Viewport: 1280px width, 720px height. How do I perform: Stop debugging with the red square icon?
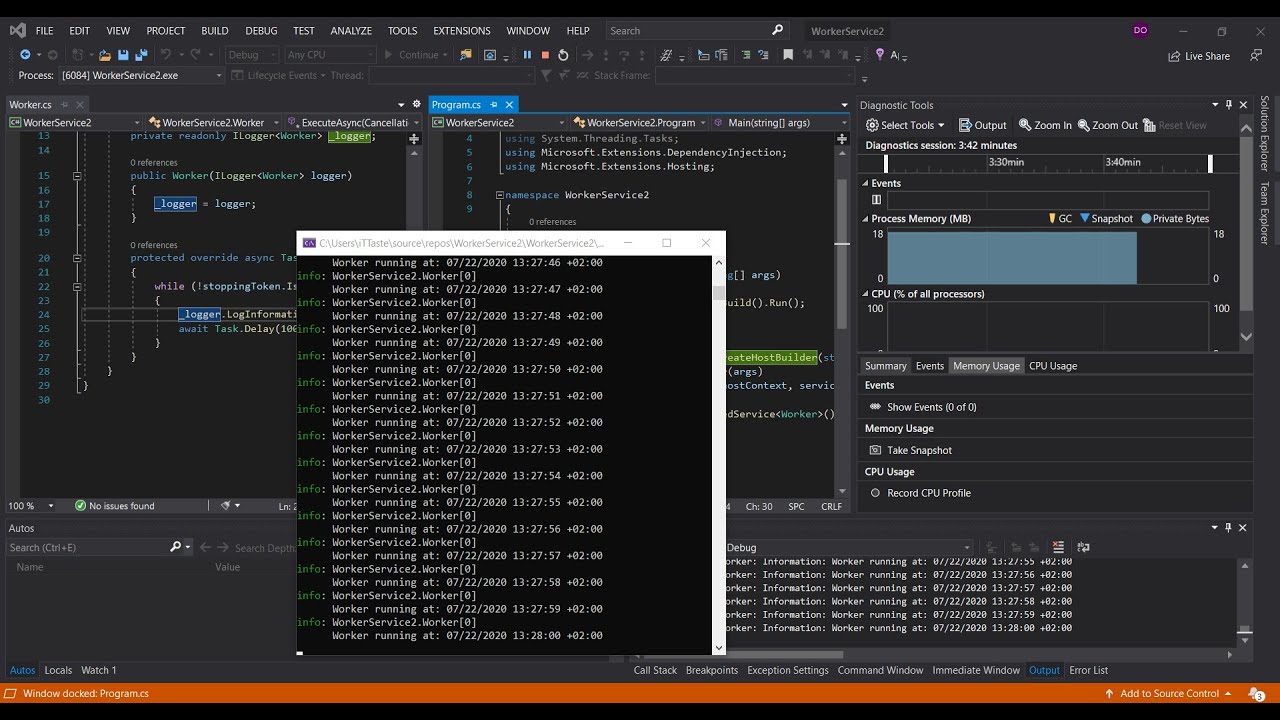545,55
